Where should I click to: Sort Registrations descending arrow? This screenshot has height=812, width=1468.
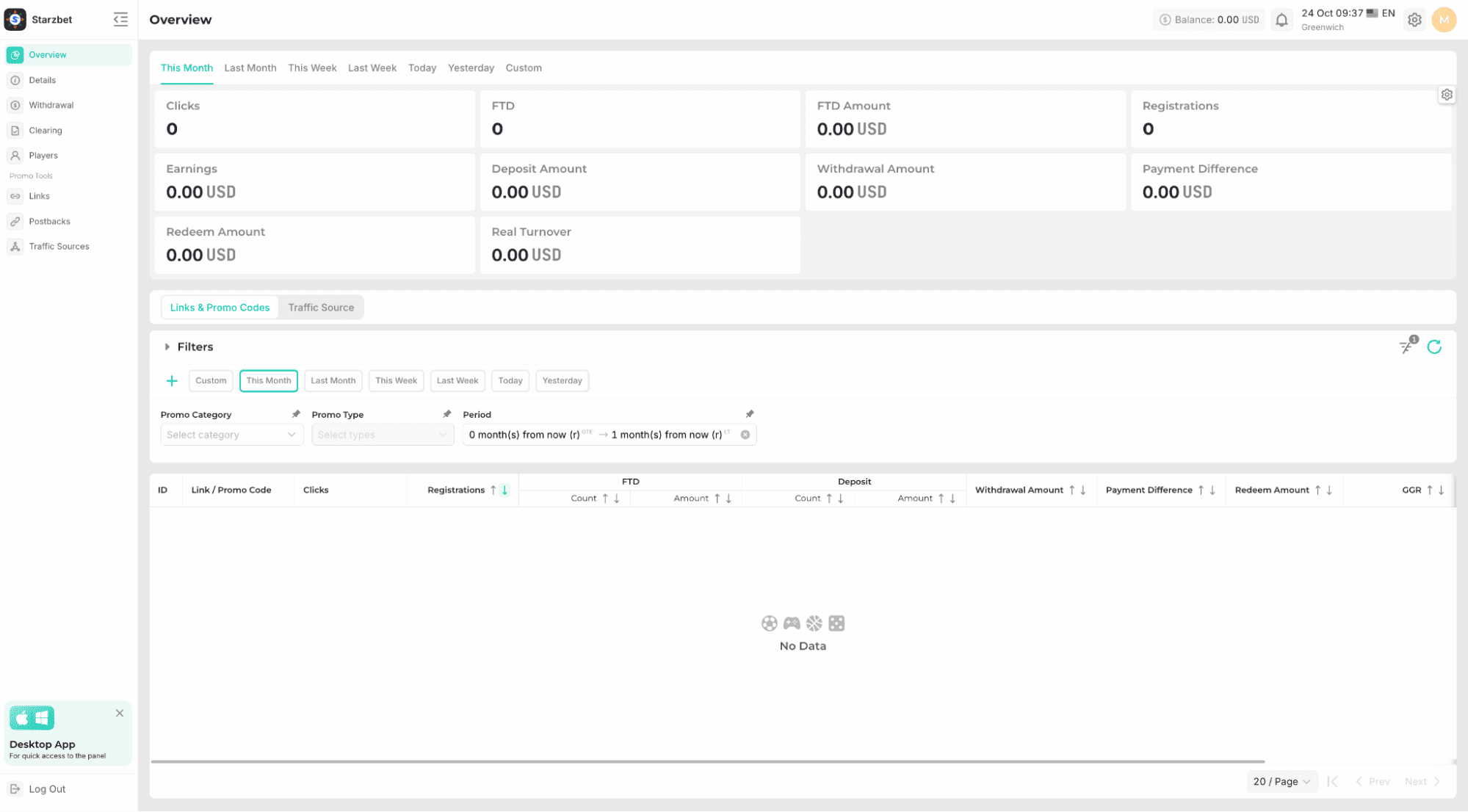tap(505, 490)
